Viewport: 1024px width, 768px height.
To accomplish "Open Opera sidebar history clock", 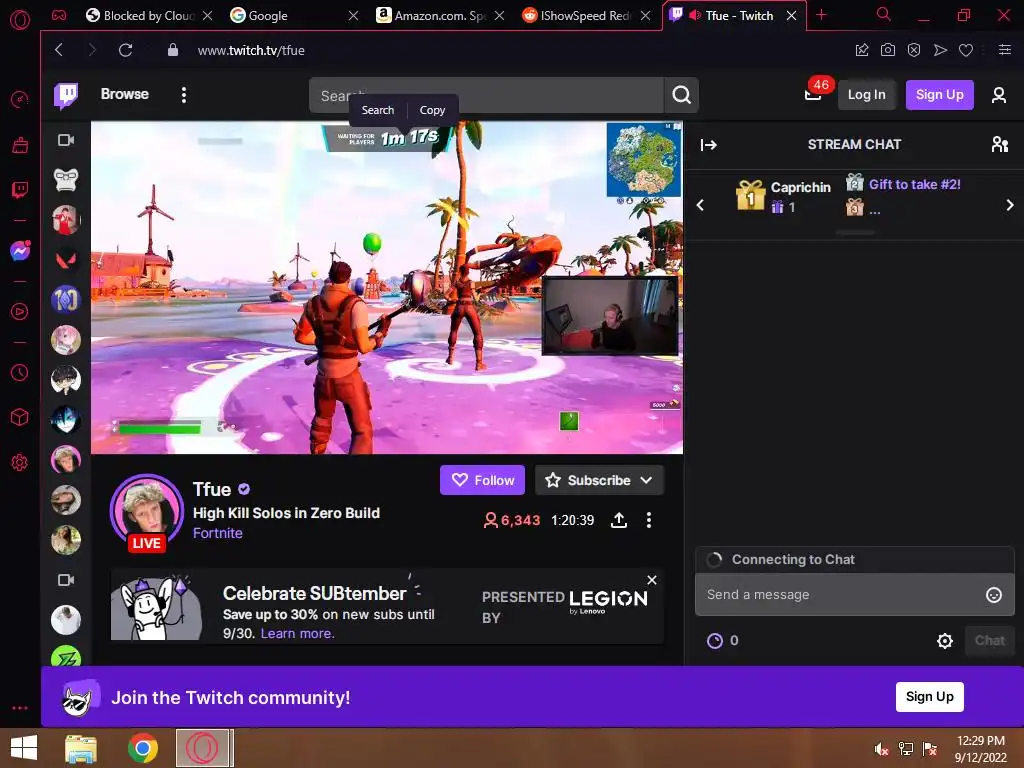I will click(20, 373).
